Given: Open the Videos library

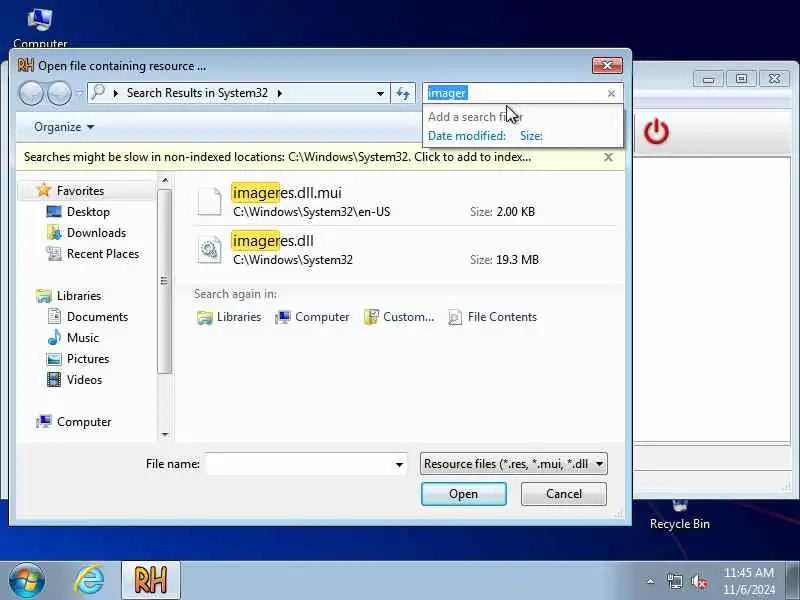Looking at the screenshot, I should (74, 380).
